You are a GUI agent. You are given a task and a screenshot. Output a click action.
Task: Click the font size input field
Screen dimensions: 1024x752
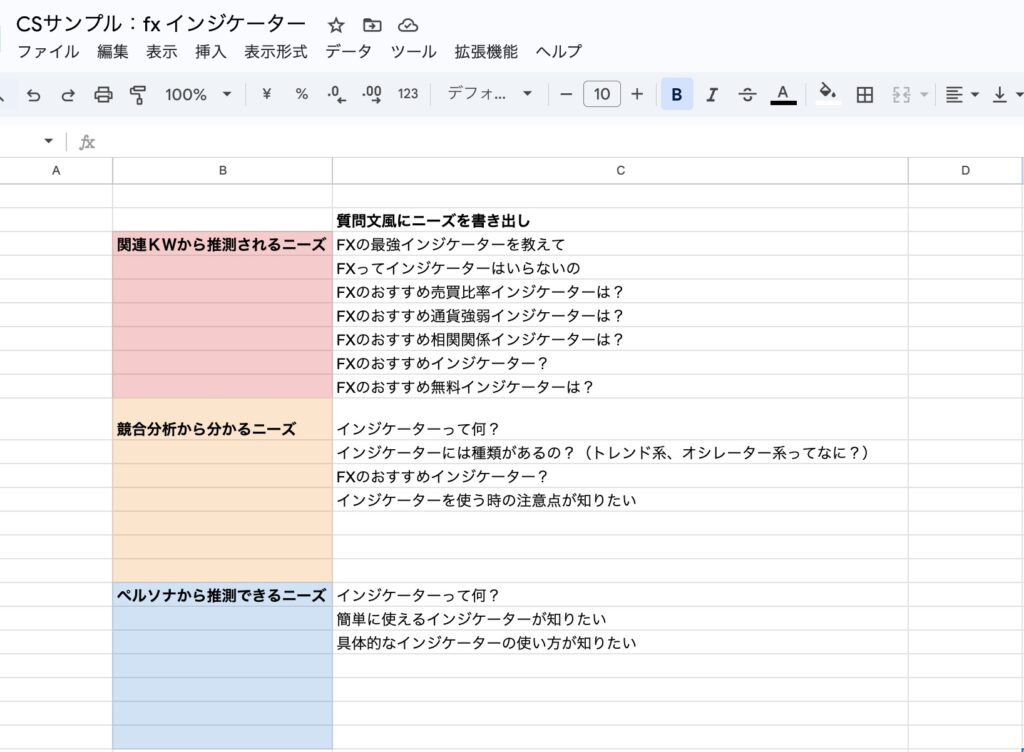coord(601,95)
